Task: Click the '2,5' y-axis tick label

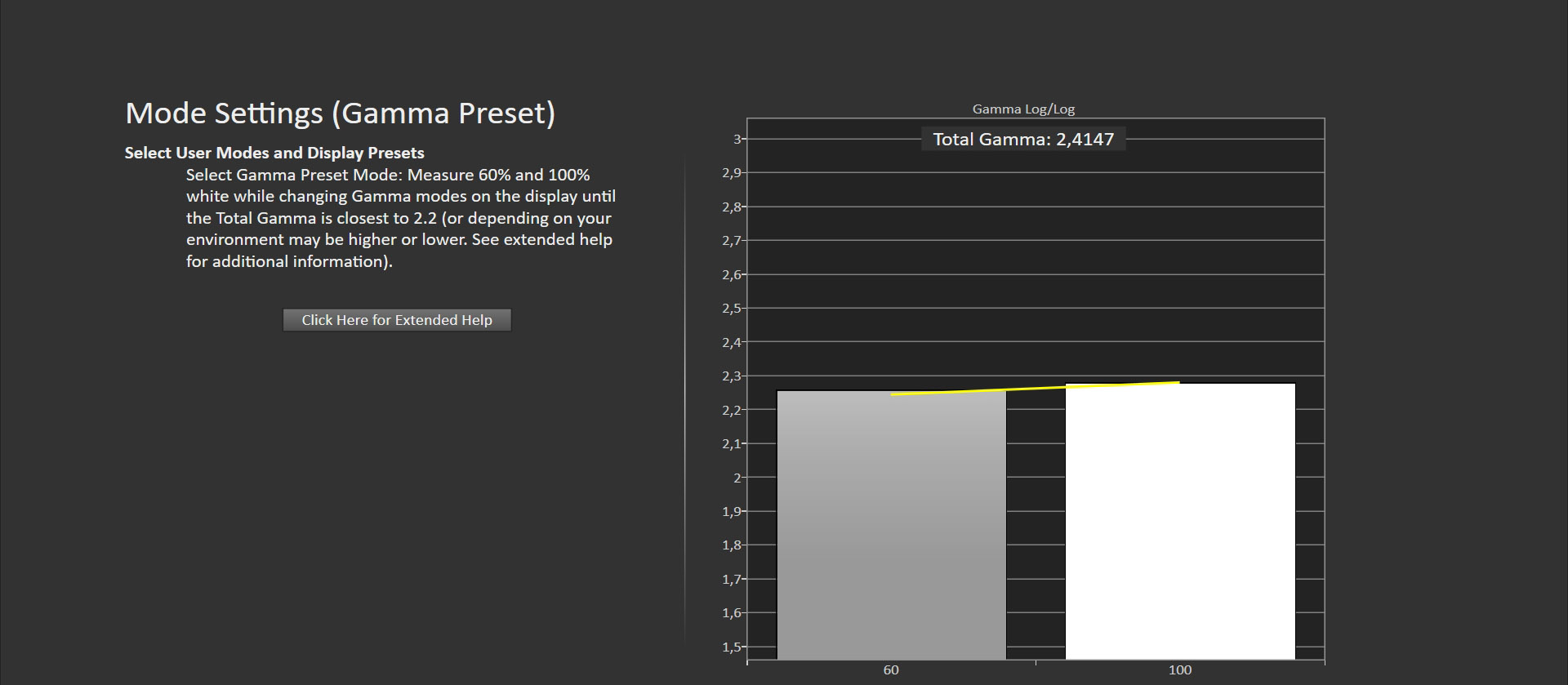Action: 731,309
